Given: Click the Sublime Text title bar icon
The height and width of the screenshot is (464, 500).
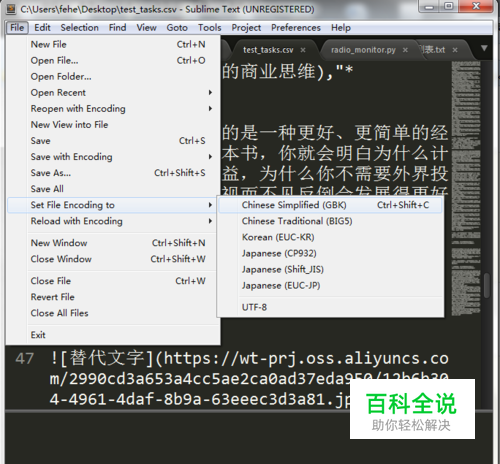Looking at the screenshot, I should tap(11, 9).
